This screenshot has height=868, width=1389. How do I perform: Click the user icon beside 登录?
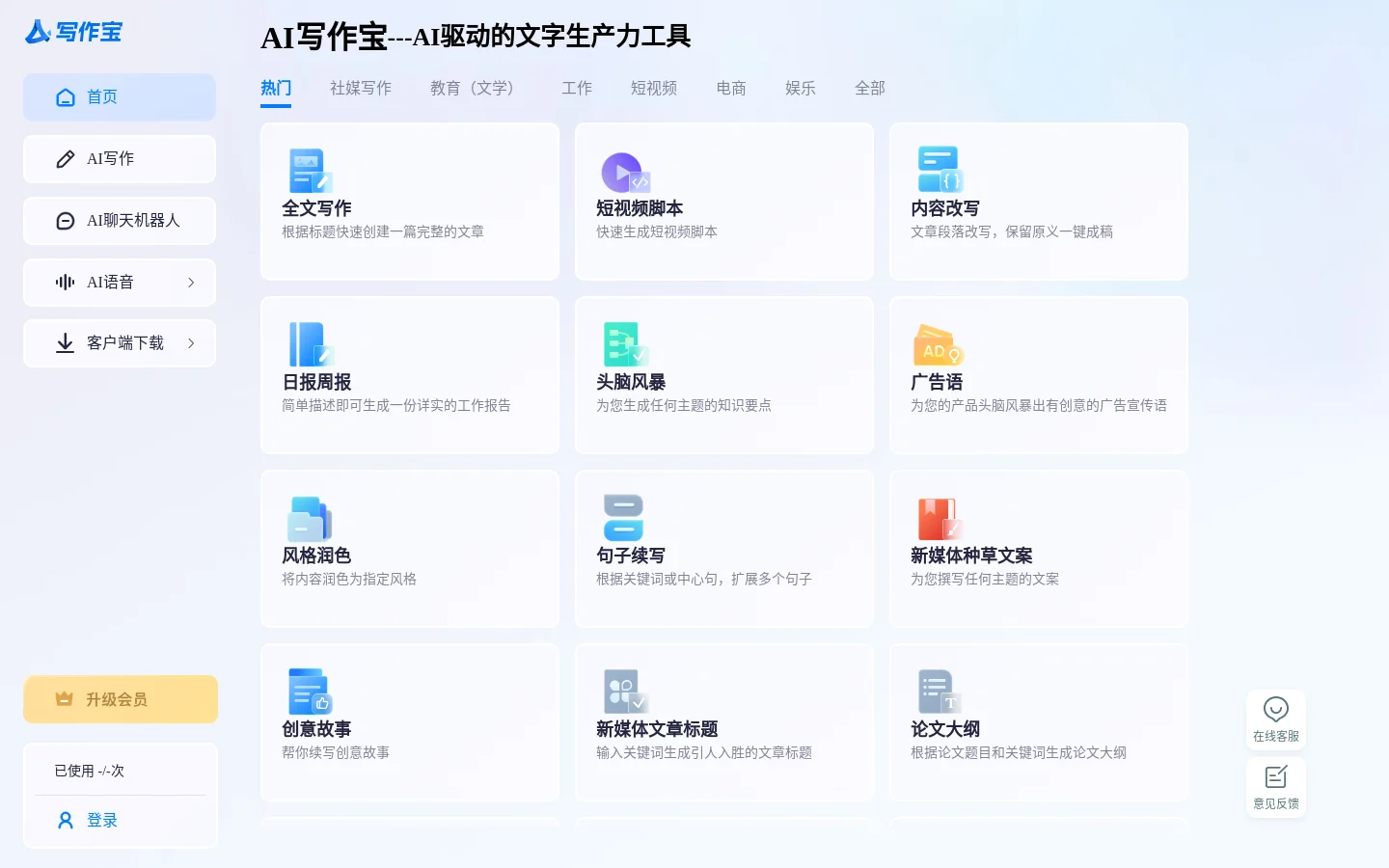tap(66, 821)
